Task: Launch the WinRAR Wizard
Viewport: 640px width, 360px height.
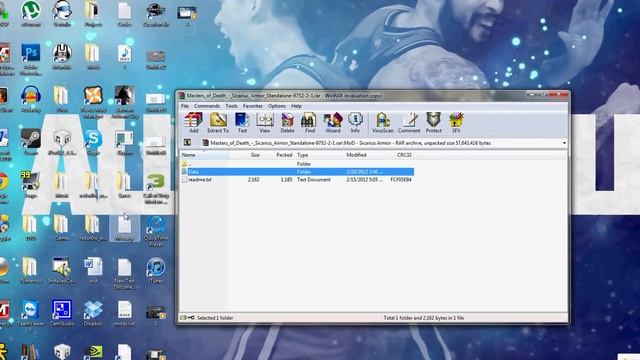Action: 333,123
